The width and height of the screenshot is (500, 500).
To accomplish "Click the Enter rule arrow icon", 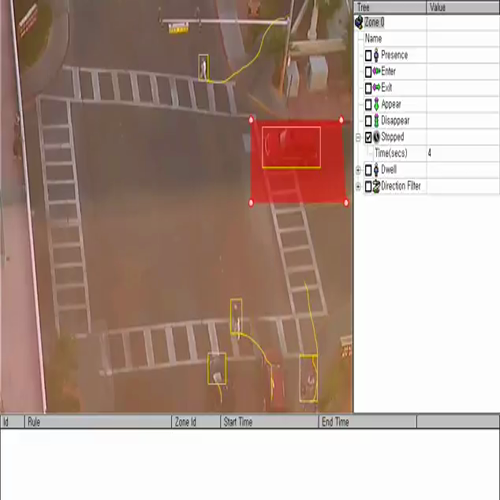I will 377,71.
